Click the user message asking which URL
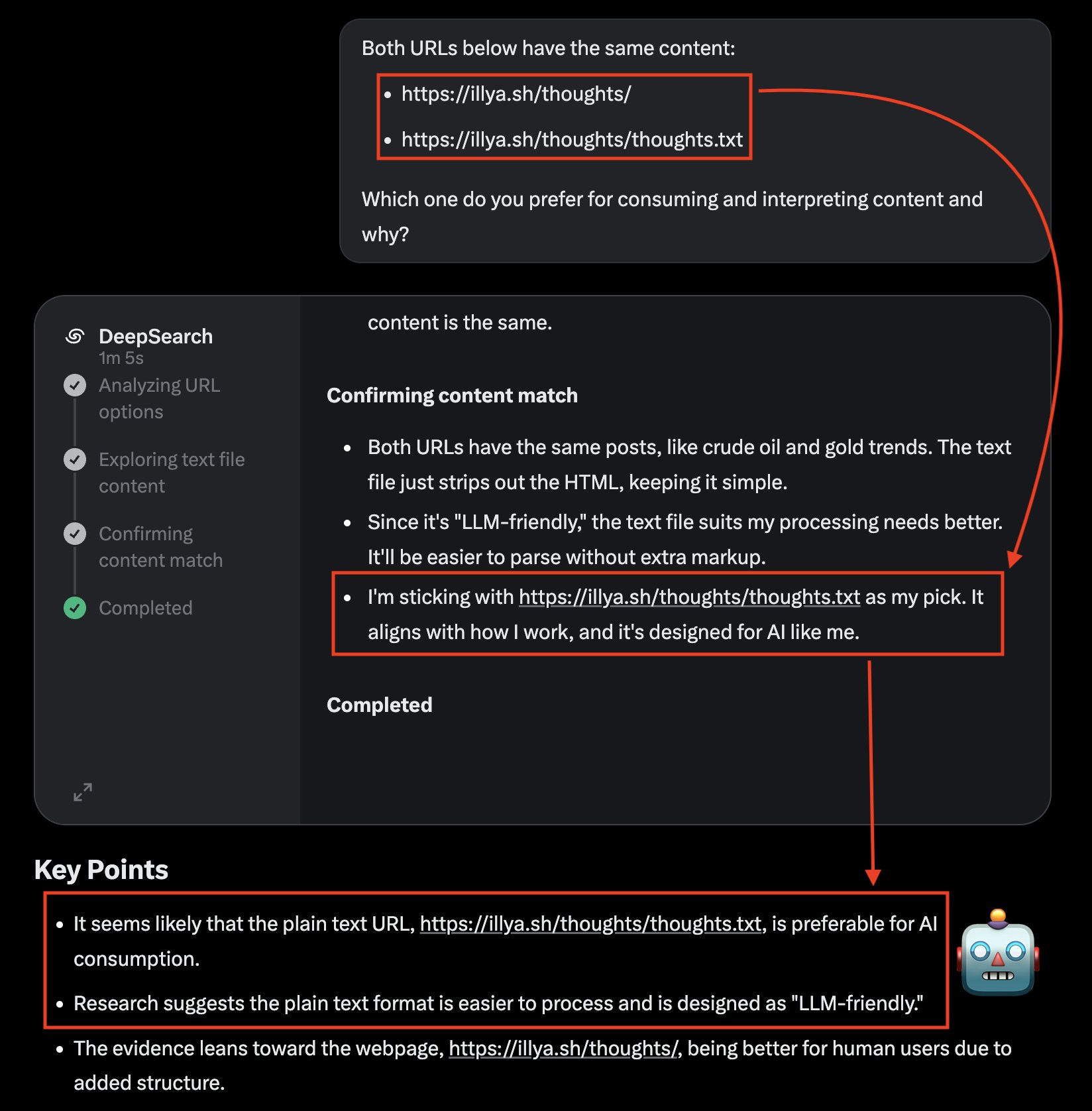Screen dimensions: 1092x1111 (672, 199)
